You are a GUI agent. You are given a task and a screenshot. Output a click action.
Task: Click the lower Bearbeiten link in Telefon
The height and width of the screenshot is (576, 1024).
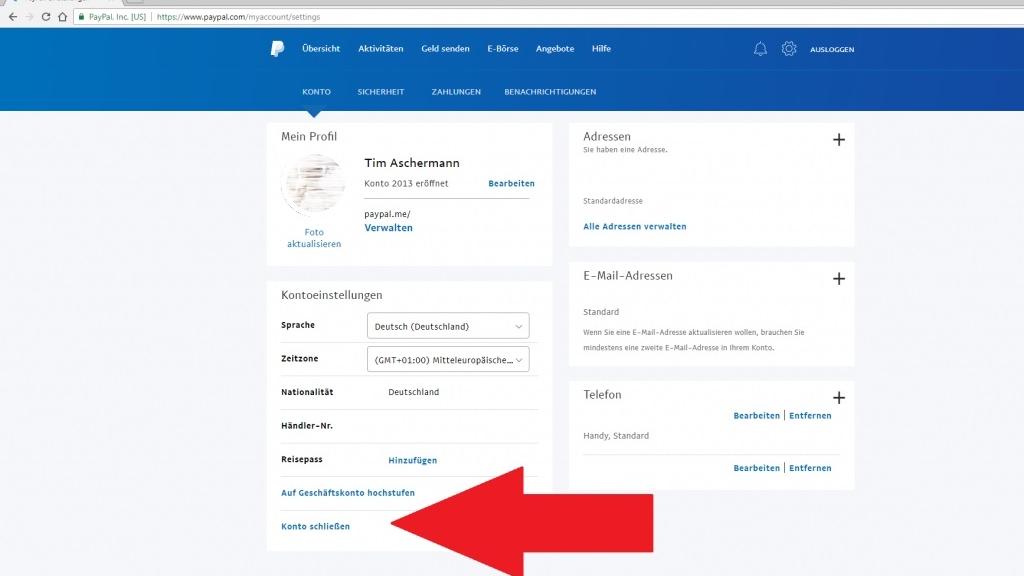pos(756,468)
